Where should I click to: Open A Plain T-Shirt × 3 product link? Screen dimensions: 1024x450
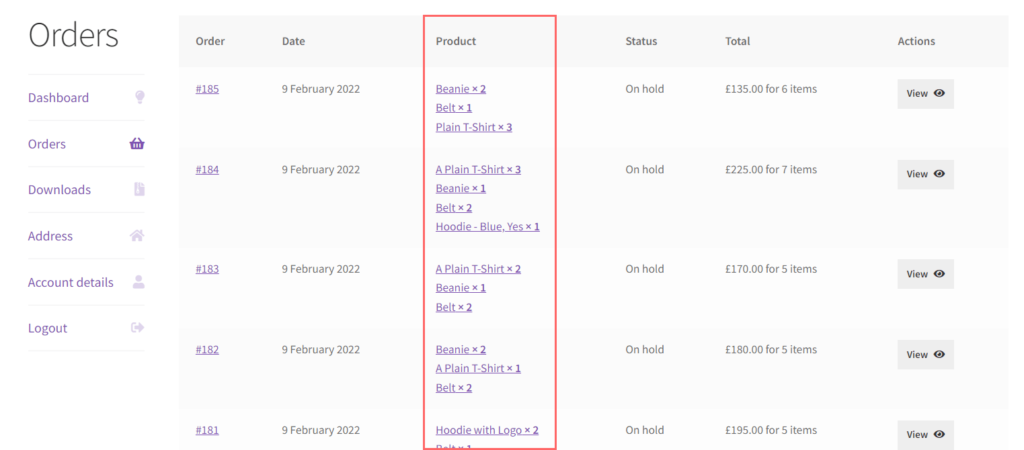click(478, 170)
